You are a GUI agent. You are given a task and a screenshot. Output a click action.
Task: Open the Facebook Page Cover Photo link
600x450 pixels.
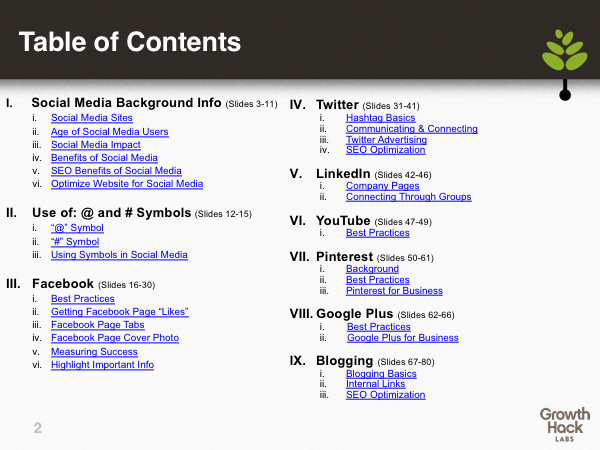pos(115,338)
